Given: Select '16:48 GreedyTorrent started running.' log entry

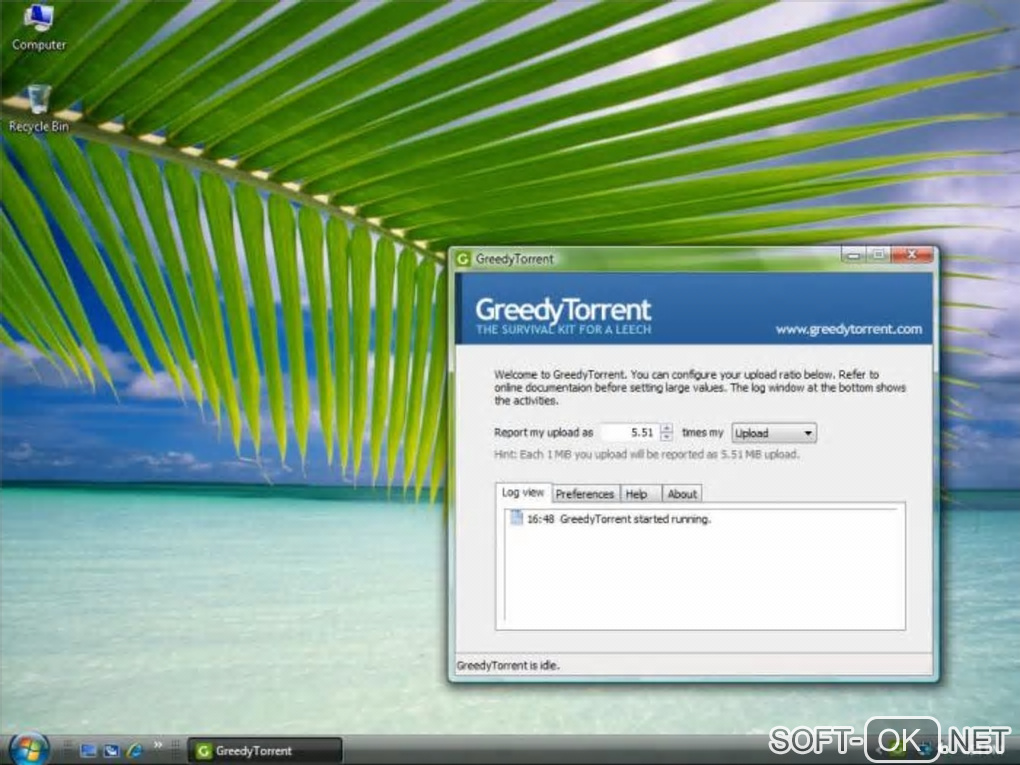Looking at the screenshot, I should tap(619, 519).
